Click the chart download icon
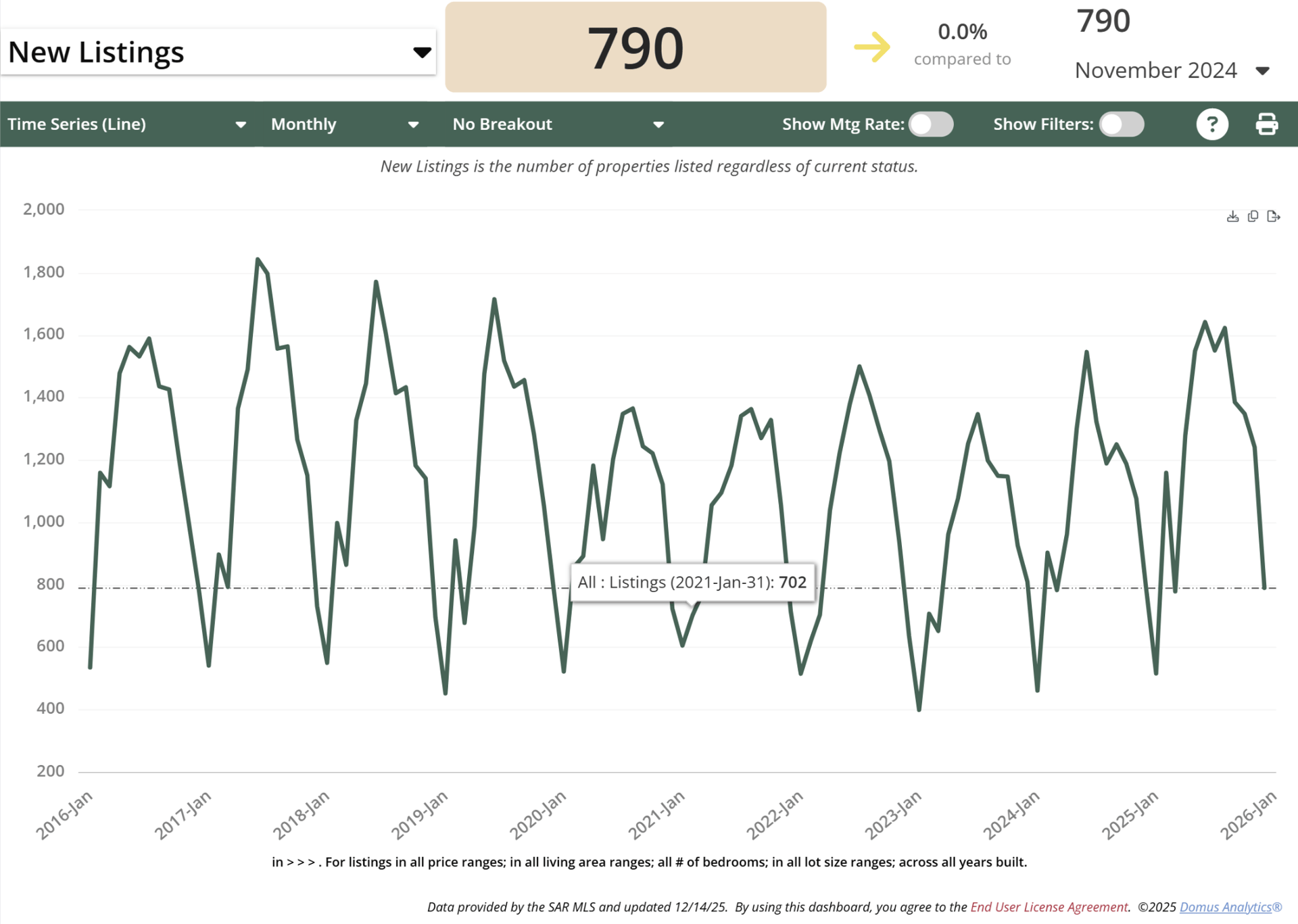This screenshot has height=924, width=1298. (1232, 216)
